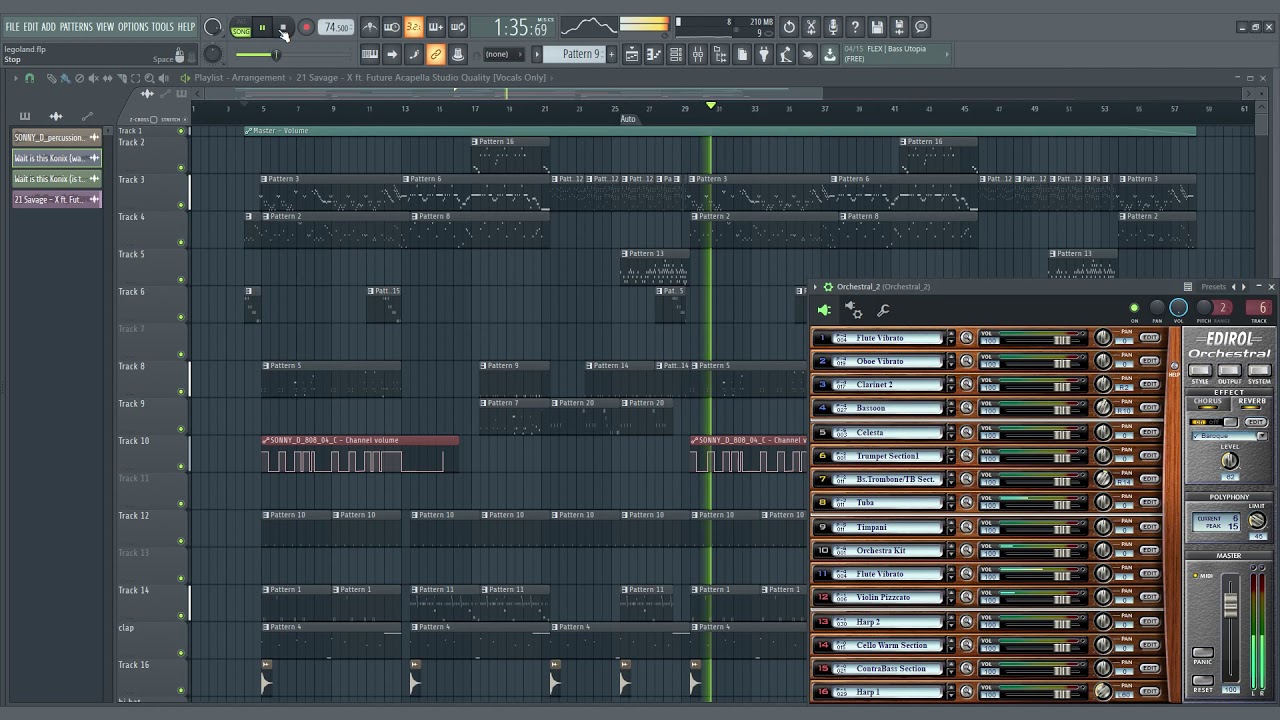1280x720 pixels.
Task: Open Presets list in Orchestral_2 window
Action: 1213,287
